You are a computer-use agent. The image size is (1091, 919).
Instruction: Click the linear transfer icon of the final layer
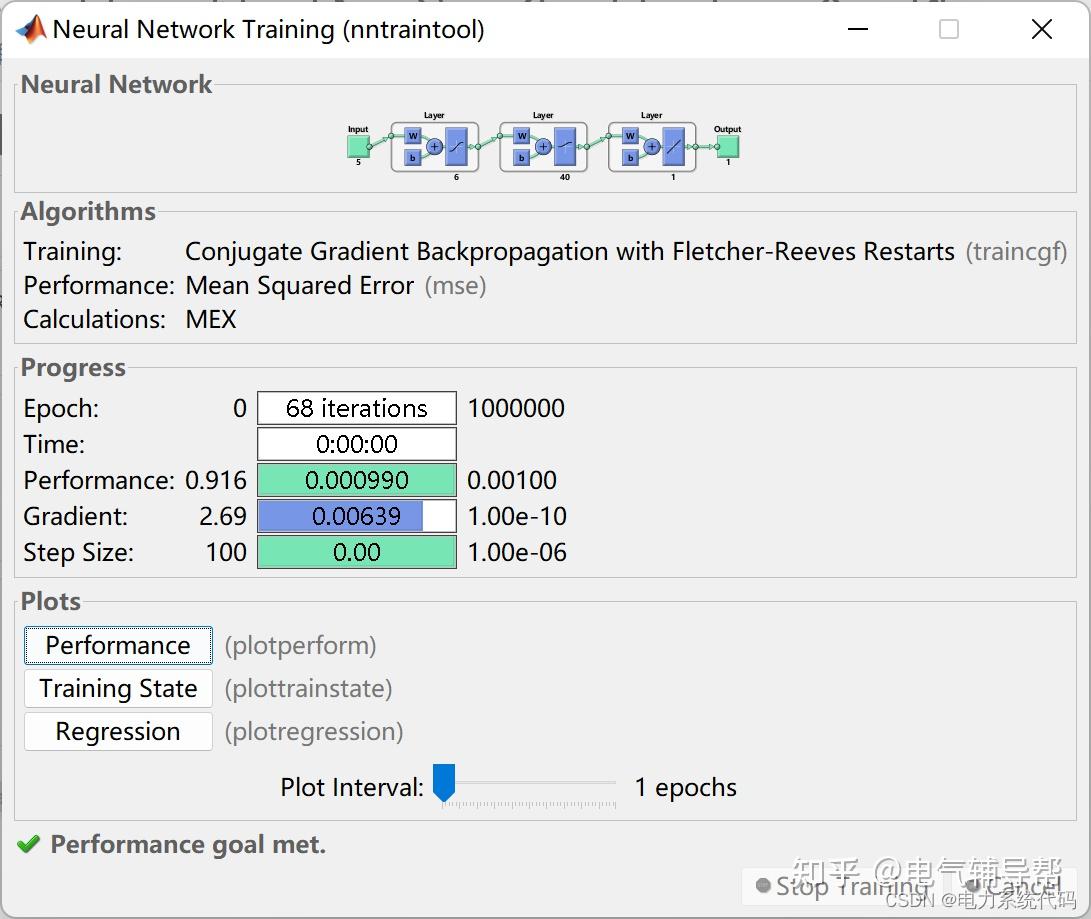click(673, 145)
